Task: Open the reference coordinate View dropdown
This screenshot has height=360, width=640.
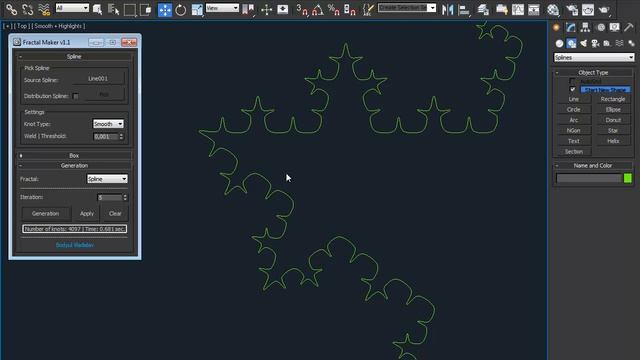Action: point(222,8)
